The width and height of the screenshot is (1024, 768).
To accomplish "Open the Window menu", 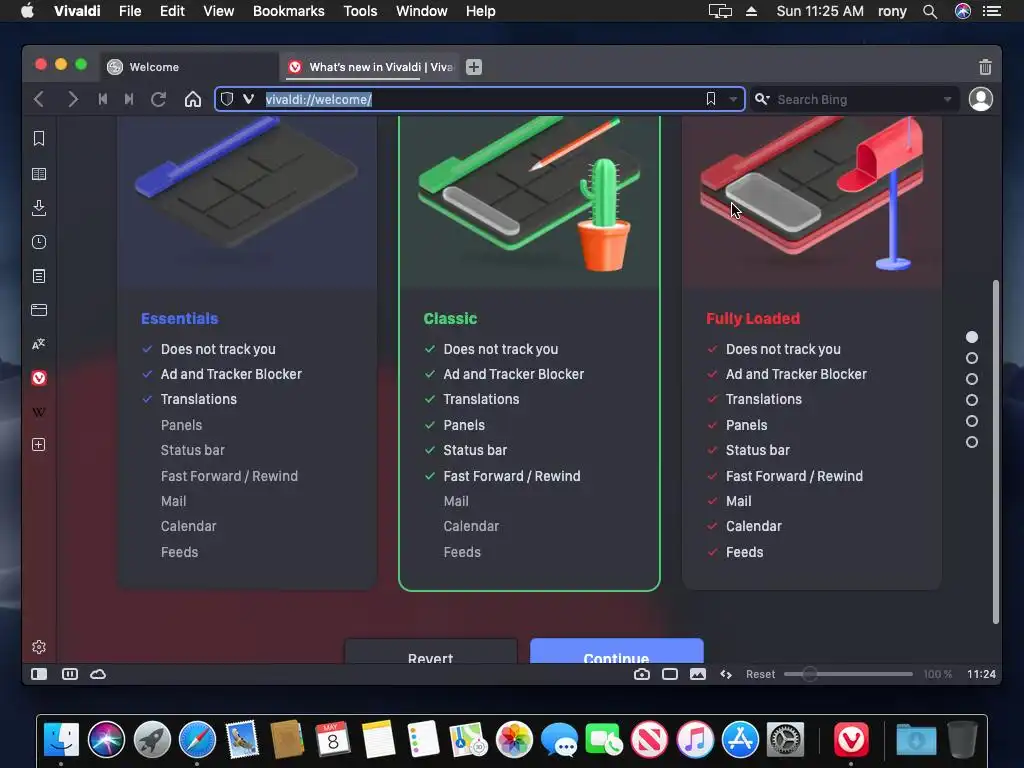I will tap(421, 11).
